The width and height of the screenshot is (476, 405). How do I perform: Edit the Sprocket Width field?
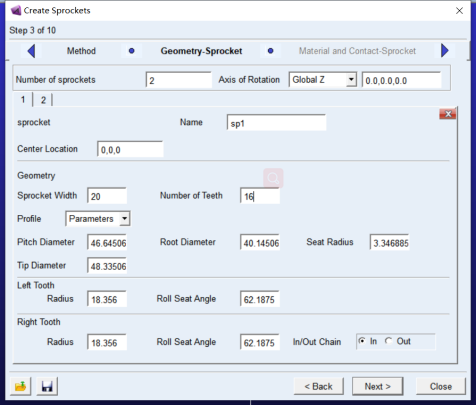107,196
